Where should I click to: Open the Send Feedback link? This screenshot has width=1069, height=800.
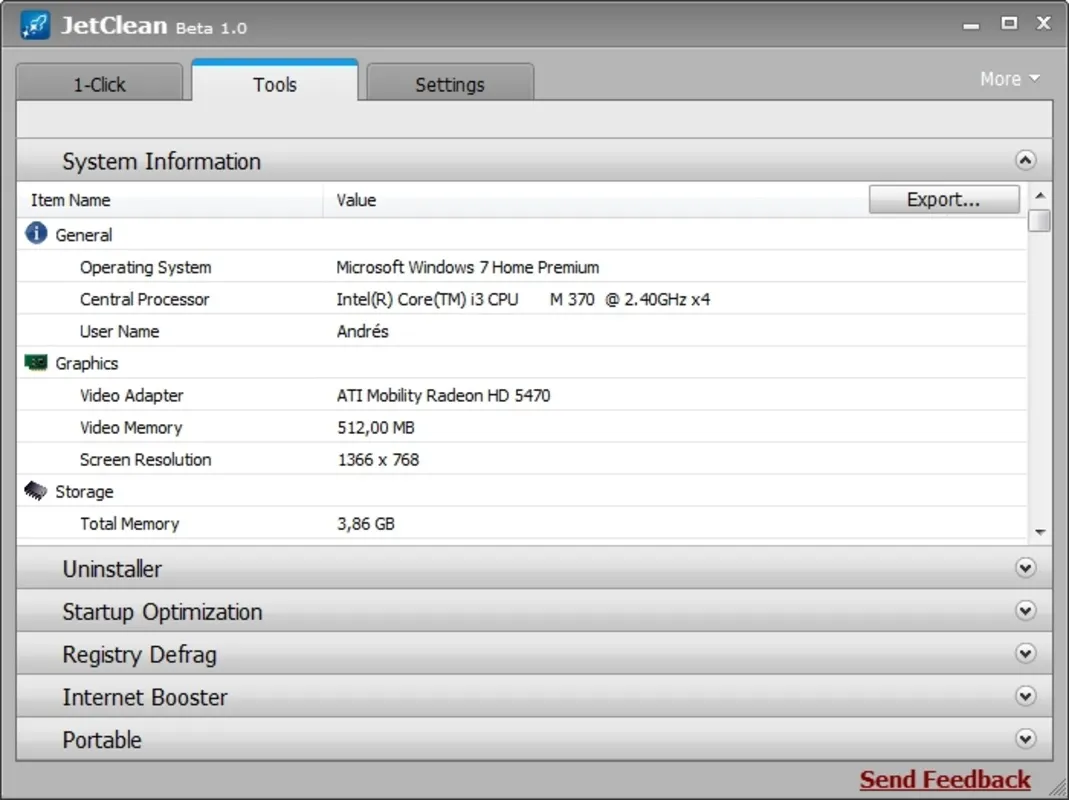945,779
